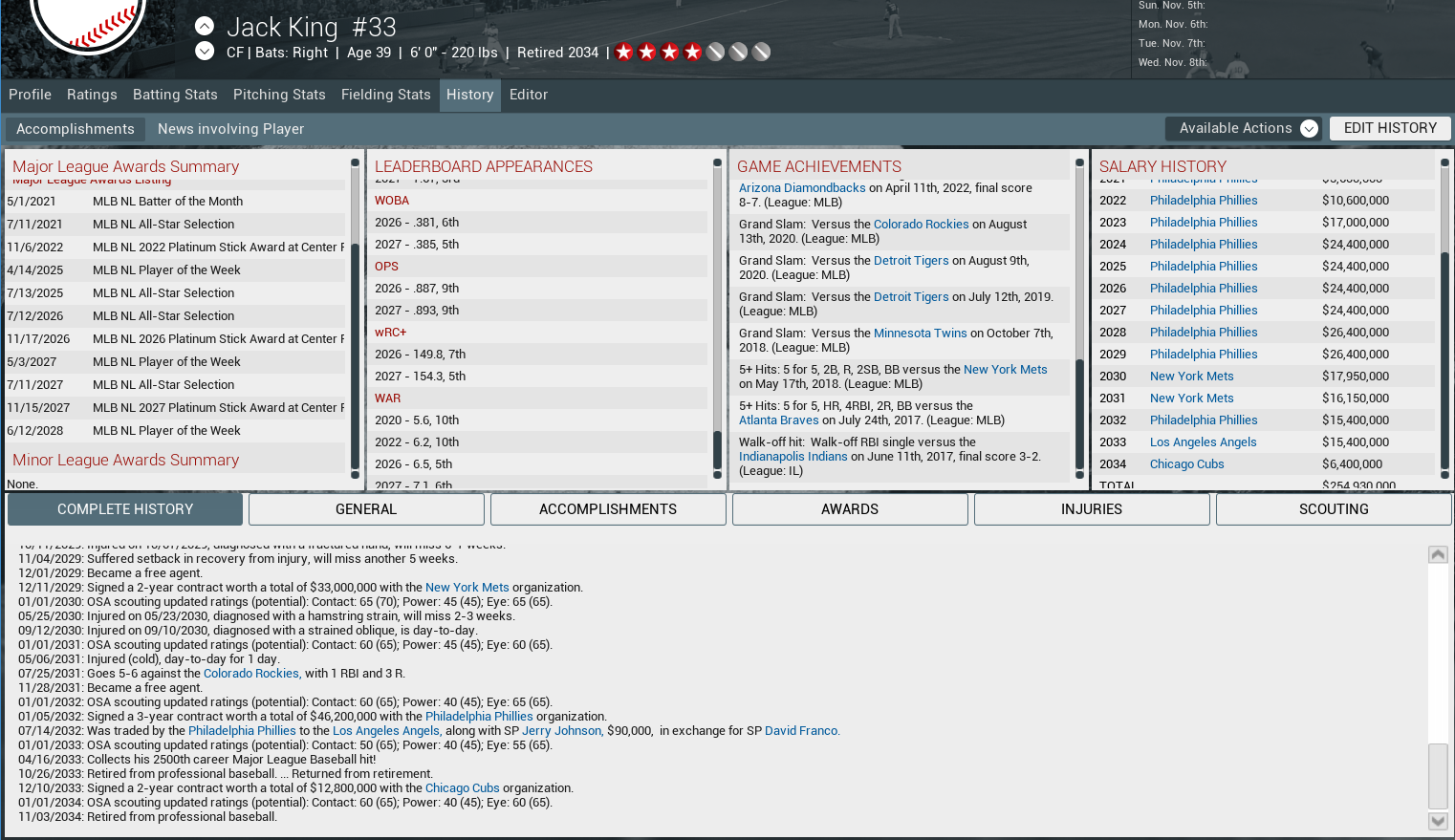Open David Franco player link
Viewport: 1455px width, 840px height.
(x=802, y=731)
